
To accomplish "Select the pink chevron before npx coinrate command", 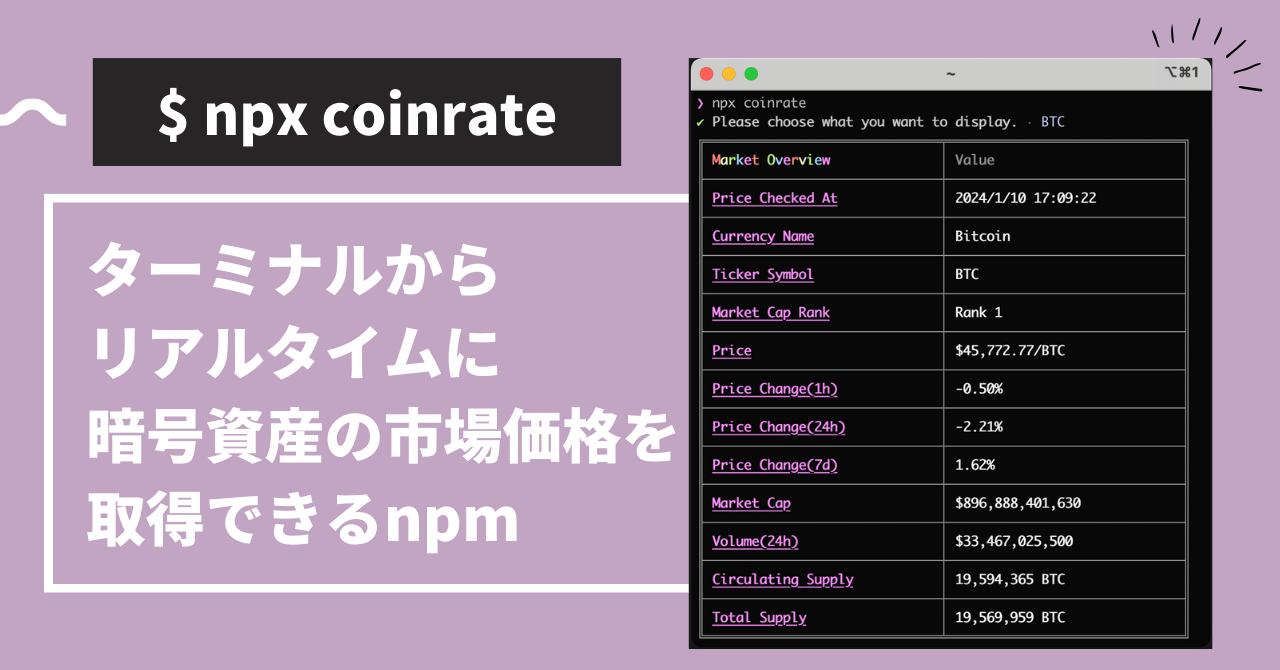I will (700, 102).
